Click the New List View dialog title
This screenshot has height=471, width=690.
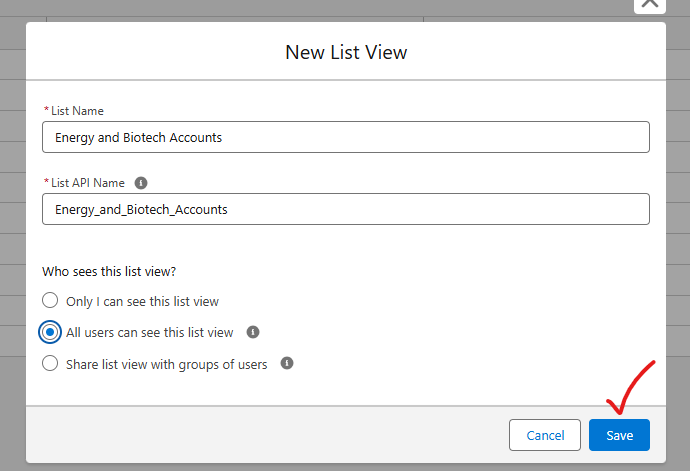tap(346, 52)
